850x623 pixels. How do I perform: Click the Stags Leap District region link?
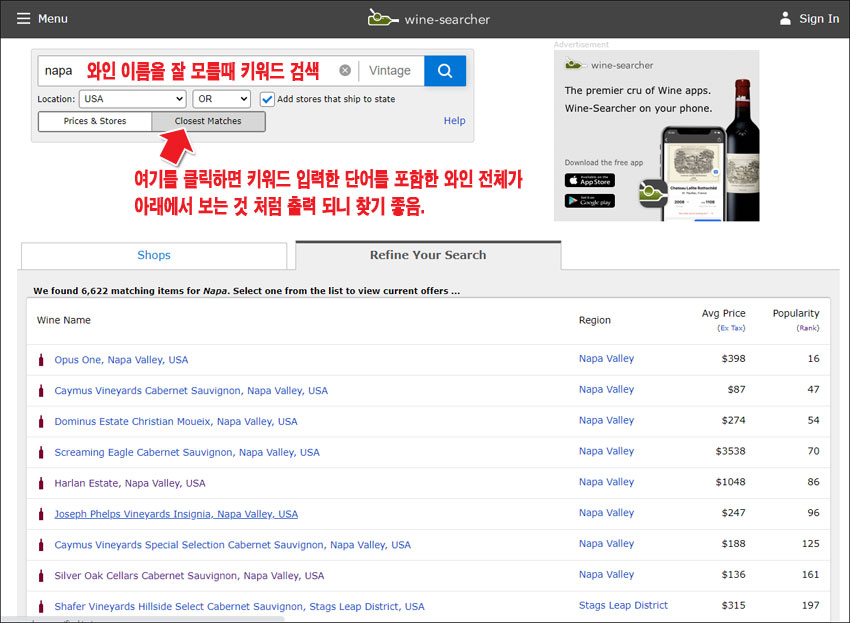[623, 606]
